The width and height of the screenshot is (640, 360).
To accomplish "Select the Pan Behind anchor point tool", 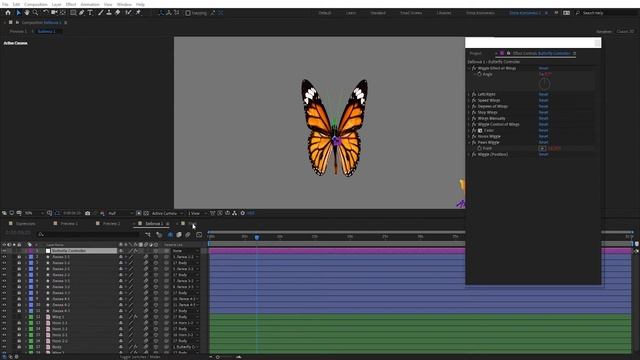I will (63, 13).
